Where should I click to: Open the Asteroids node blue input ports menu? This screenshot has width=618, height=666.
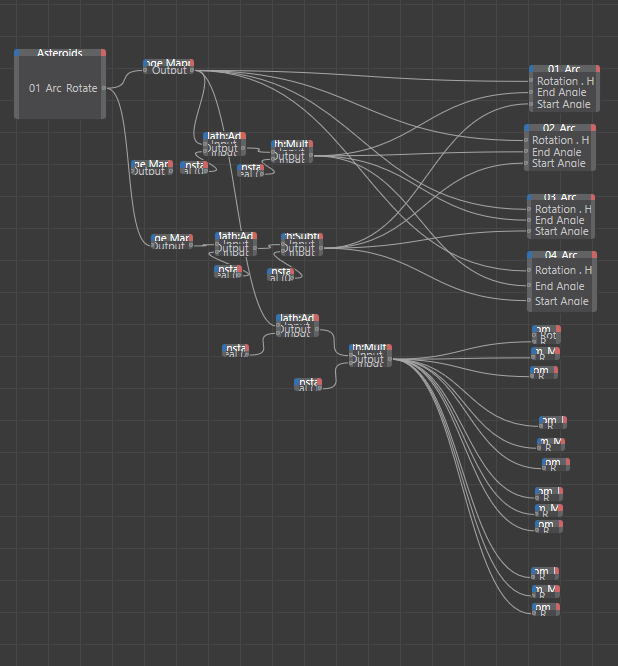[x=18, y=53]
